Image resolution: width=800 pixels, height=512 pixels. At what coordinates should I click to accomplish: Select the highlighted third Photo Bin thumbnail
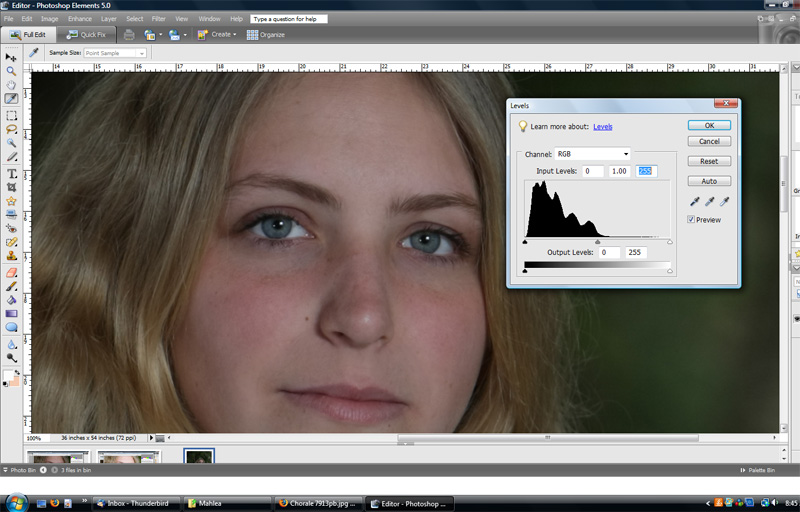[x=198, y=455]
